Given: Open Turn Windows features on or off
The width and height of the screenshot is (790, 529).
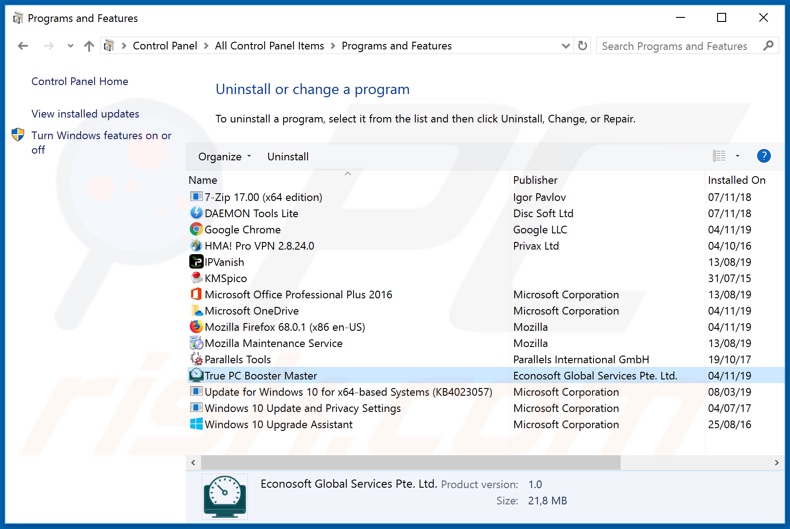Looking at the screenshot, I should click(101, 143).
